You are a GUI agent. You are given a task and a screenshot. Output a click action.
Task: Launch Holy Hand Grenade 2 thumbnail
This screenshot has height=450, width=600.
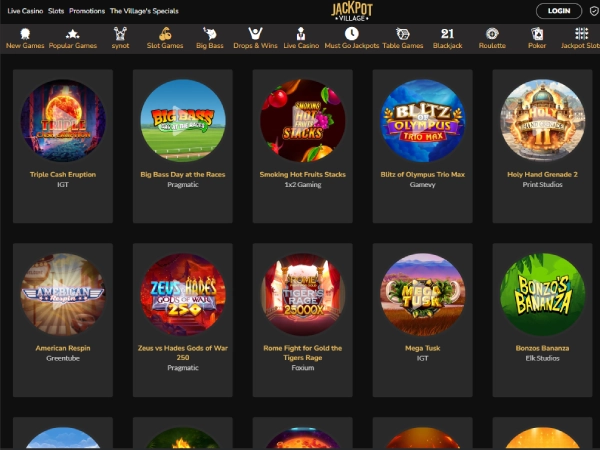point(542,120)
